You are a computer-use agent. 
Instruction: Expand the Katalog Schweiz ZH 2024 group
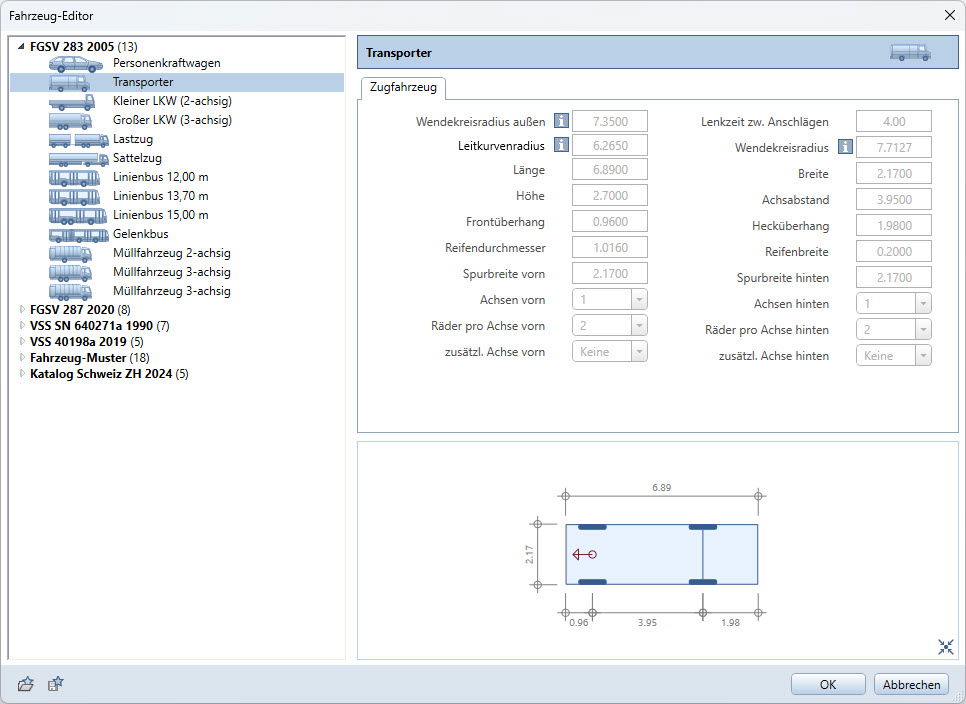pos(22,373)
